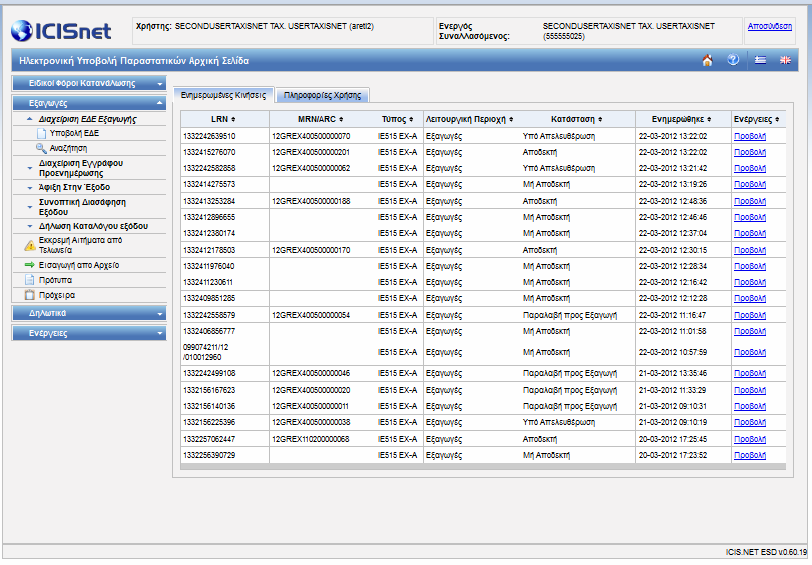Click Προβολή for LRN 1332156167623
The height and width of the screenshot is (565, 812).
tap(750, 390)
